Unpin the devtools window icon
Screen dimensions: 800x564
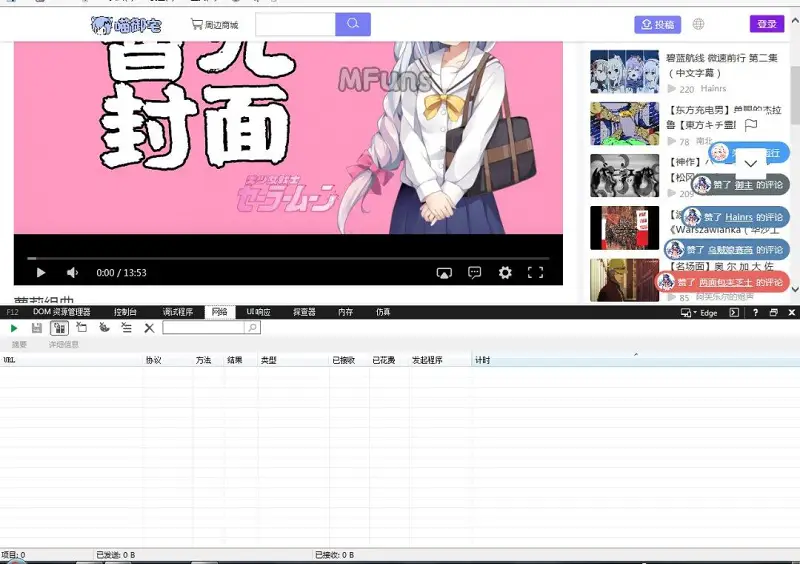tap(773, 312)
